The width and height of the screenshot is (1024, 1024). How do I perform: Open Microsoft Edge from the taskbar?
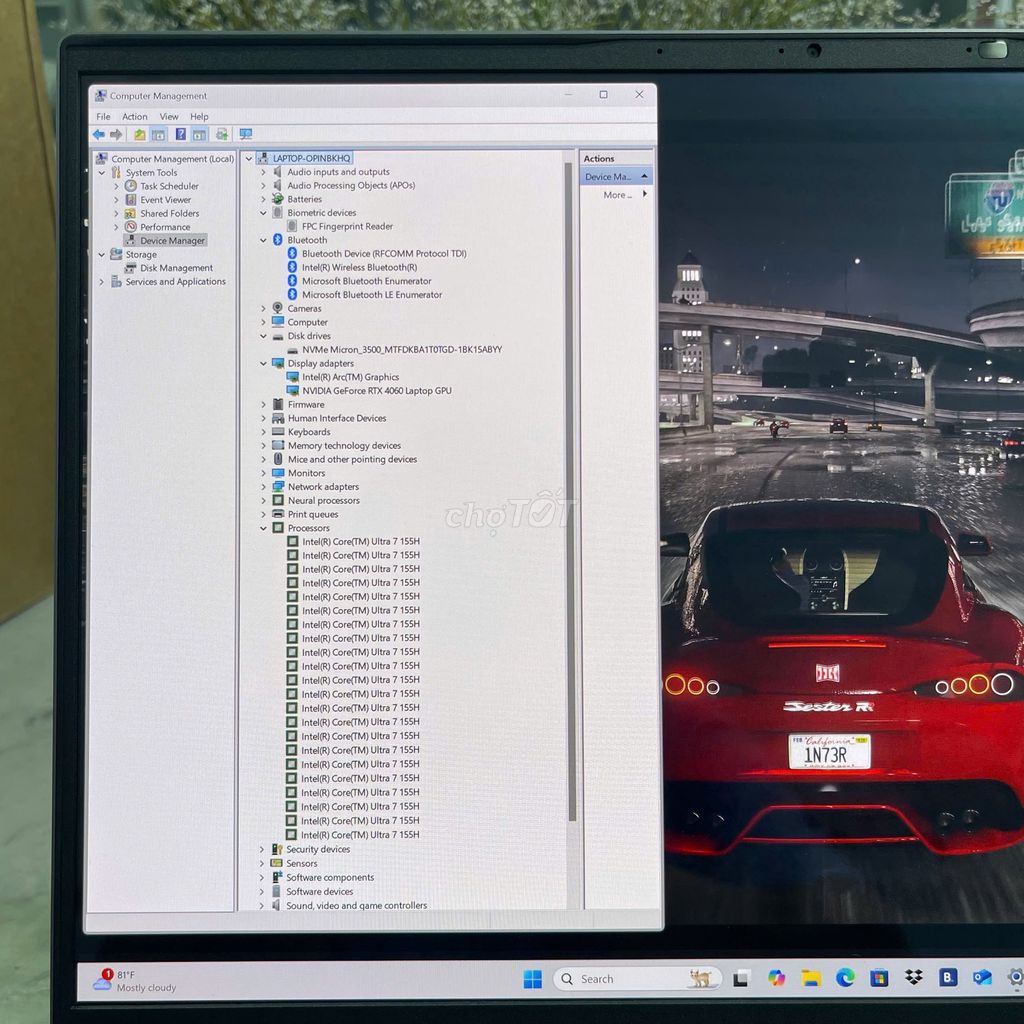pyautogui.click(x=845, y=978)
